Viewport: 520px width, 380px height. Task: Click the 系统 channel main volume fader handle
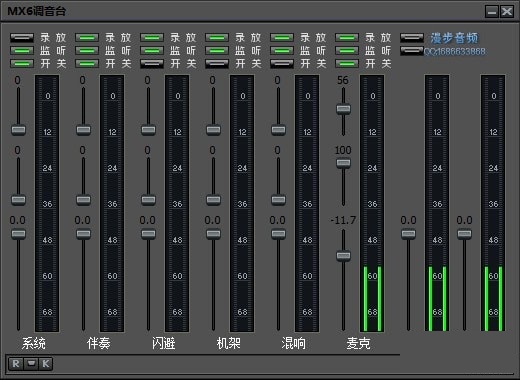18,234
